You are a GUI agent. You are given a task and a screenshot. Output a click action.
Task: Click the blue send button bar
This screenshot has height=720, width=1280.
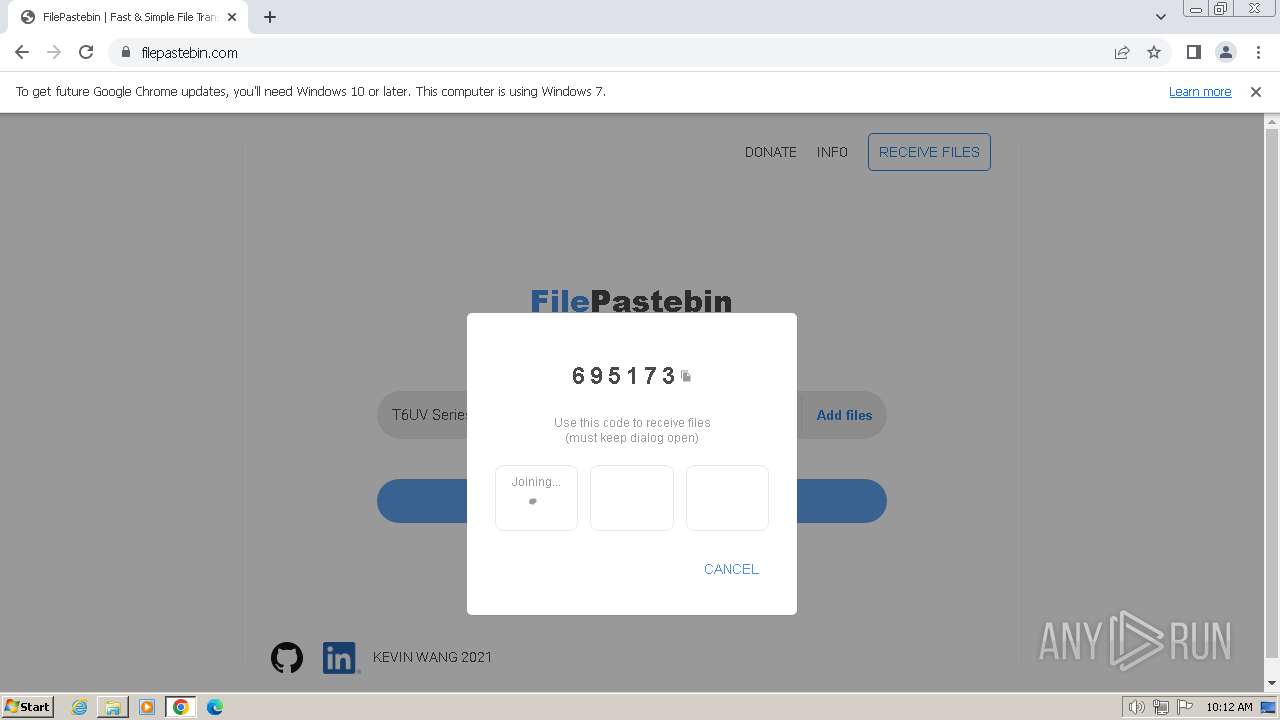click(x=631, y=501)
